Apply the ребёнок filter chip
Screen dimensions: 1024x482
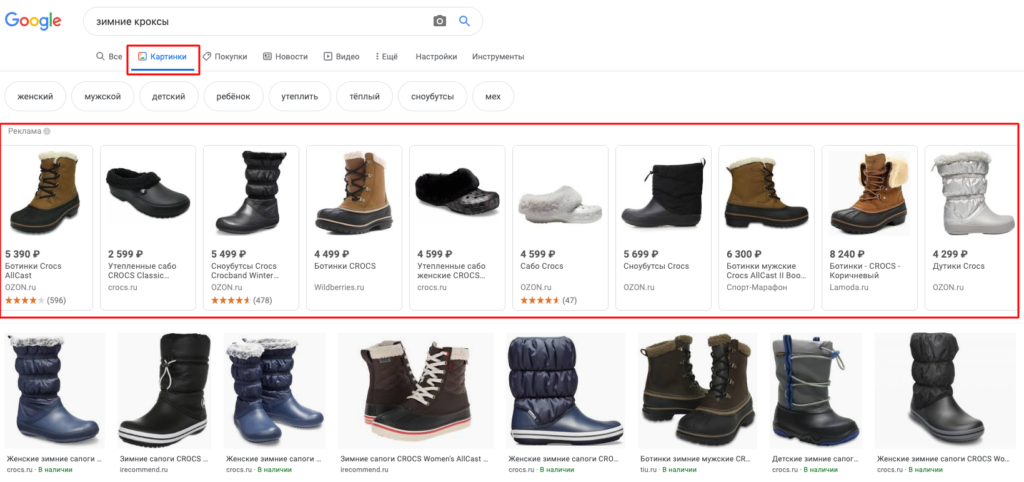coord(233,96)
